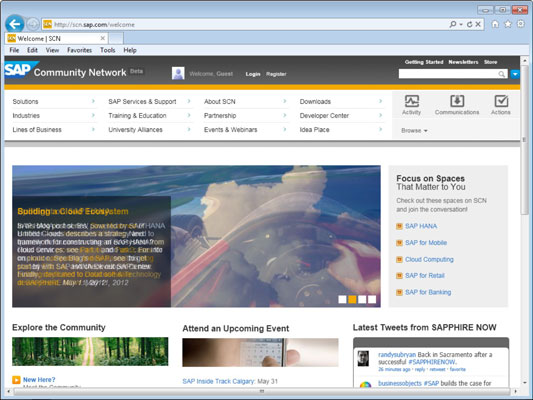Open the File menu

pos(14,50)
